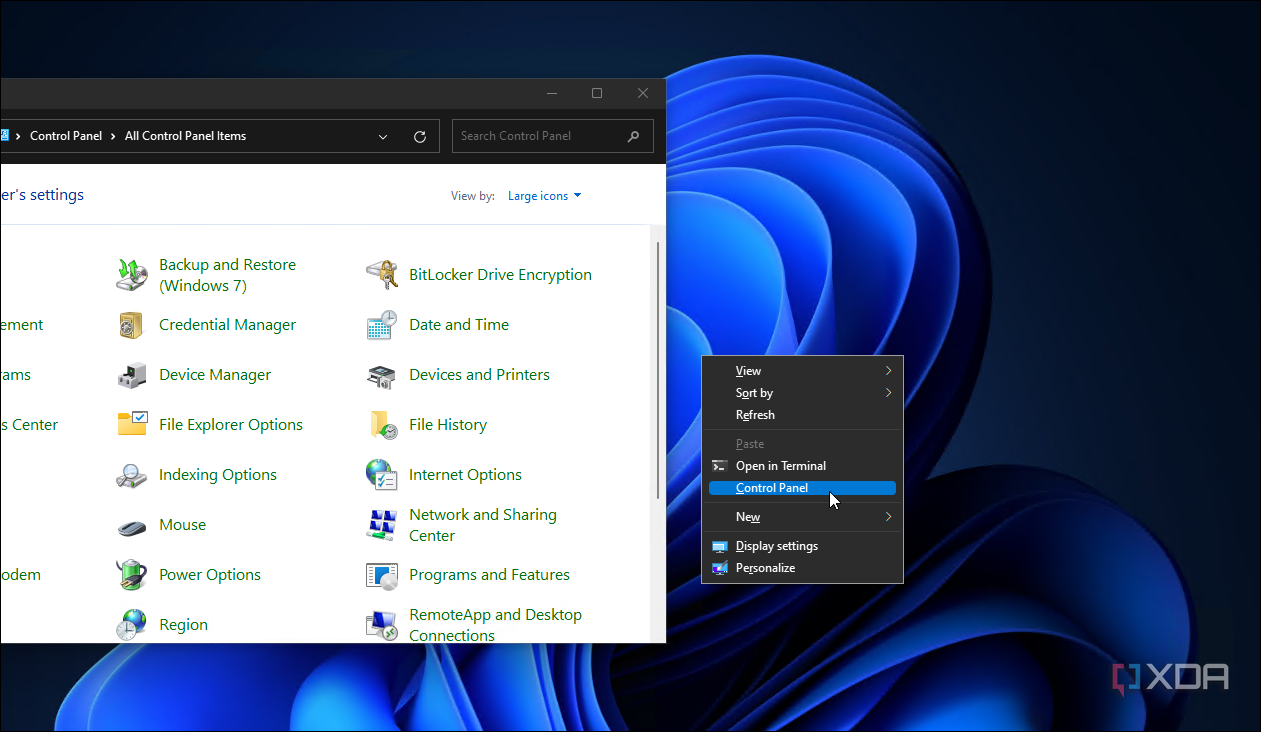Open the Large icons view dropdown
The height and width of the screenshot is (732, 1261).
coord(543,195)
